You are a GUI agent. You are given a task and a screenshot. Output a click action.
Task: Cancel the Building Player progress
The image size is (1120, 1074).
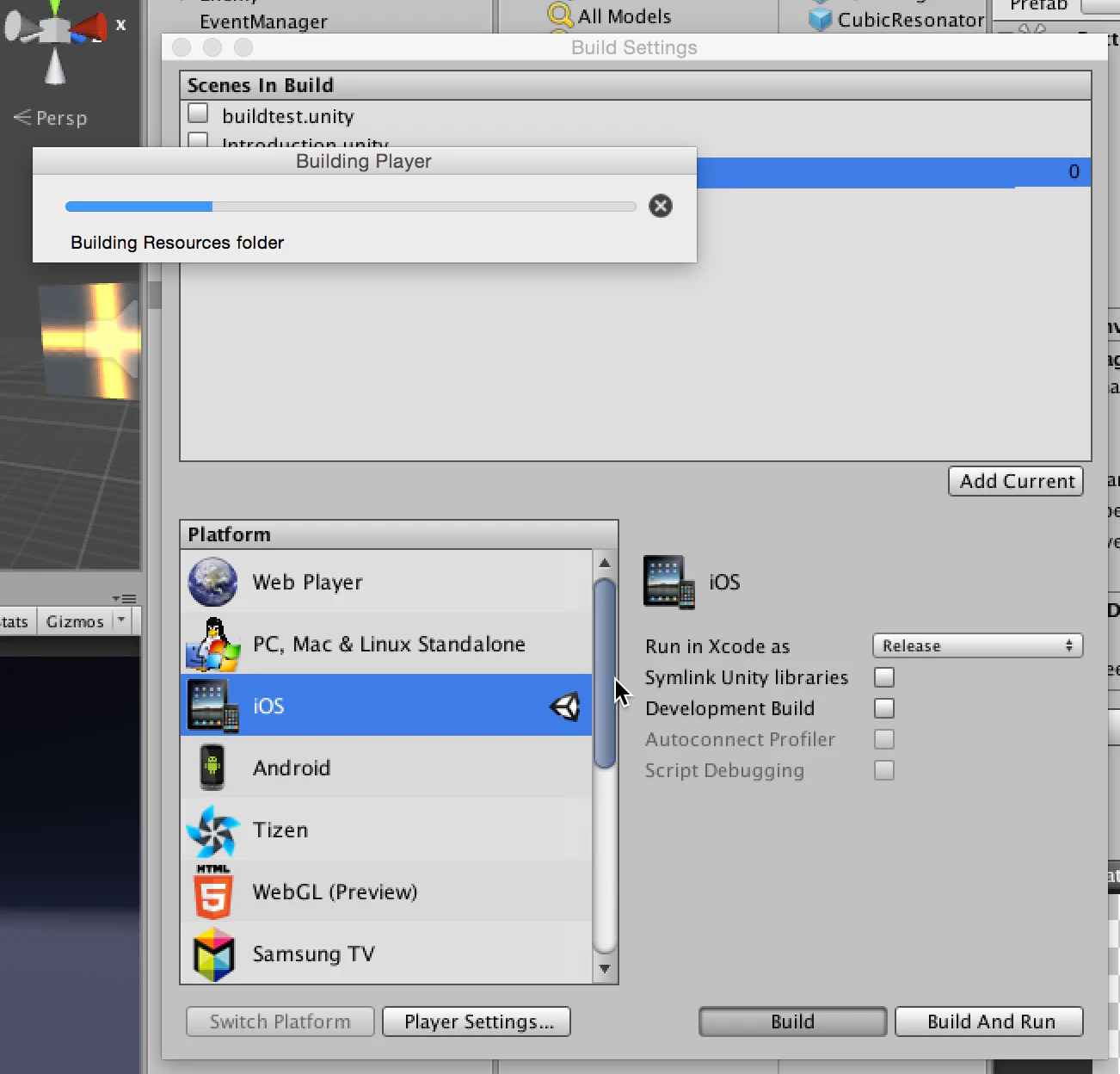[x=661, y=206]
